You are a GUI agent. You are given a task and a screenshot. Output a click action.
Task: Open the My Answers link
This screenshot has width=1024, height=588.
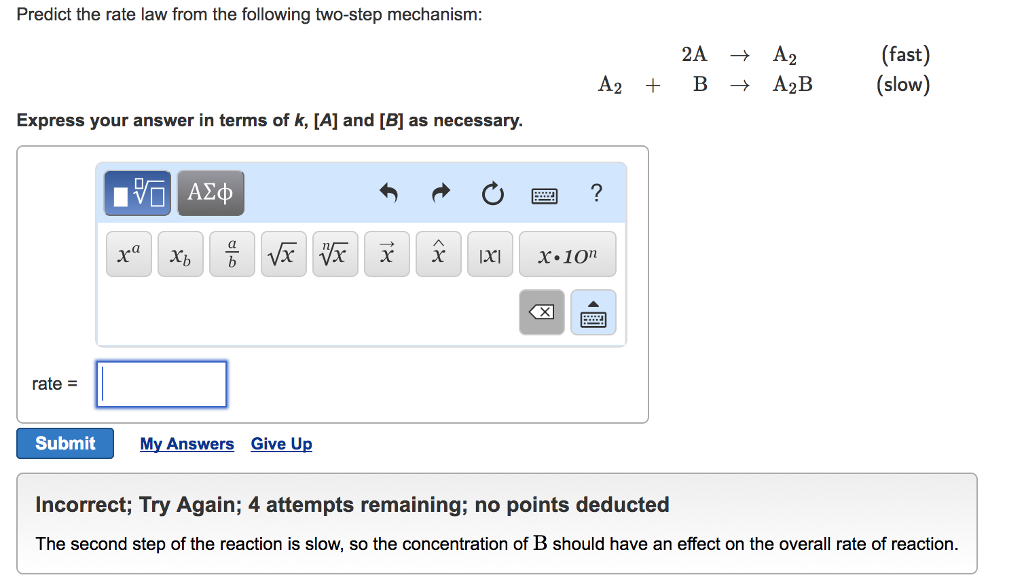pos(187,444)
